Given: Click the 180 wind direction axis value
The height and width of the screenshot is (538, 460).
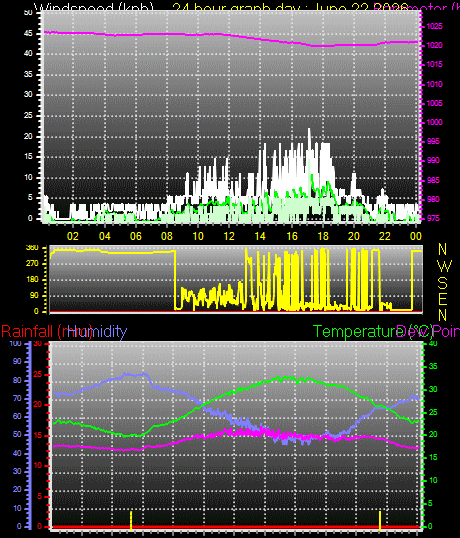Looking at the screenshot, I should click(32, 280).
